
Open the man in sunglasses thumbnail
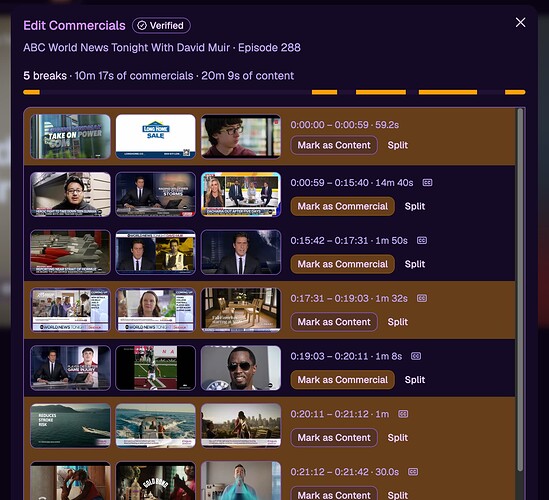tap(241, 368)
